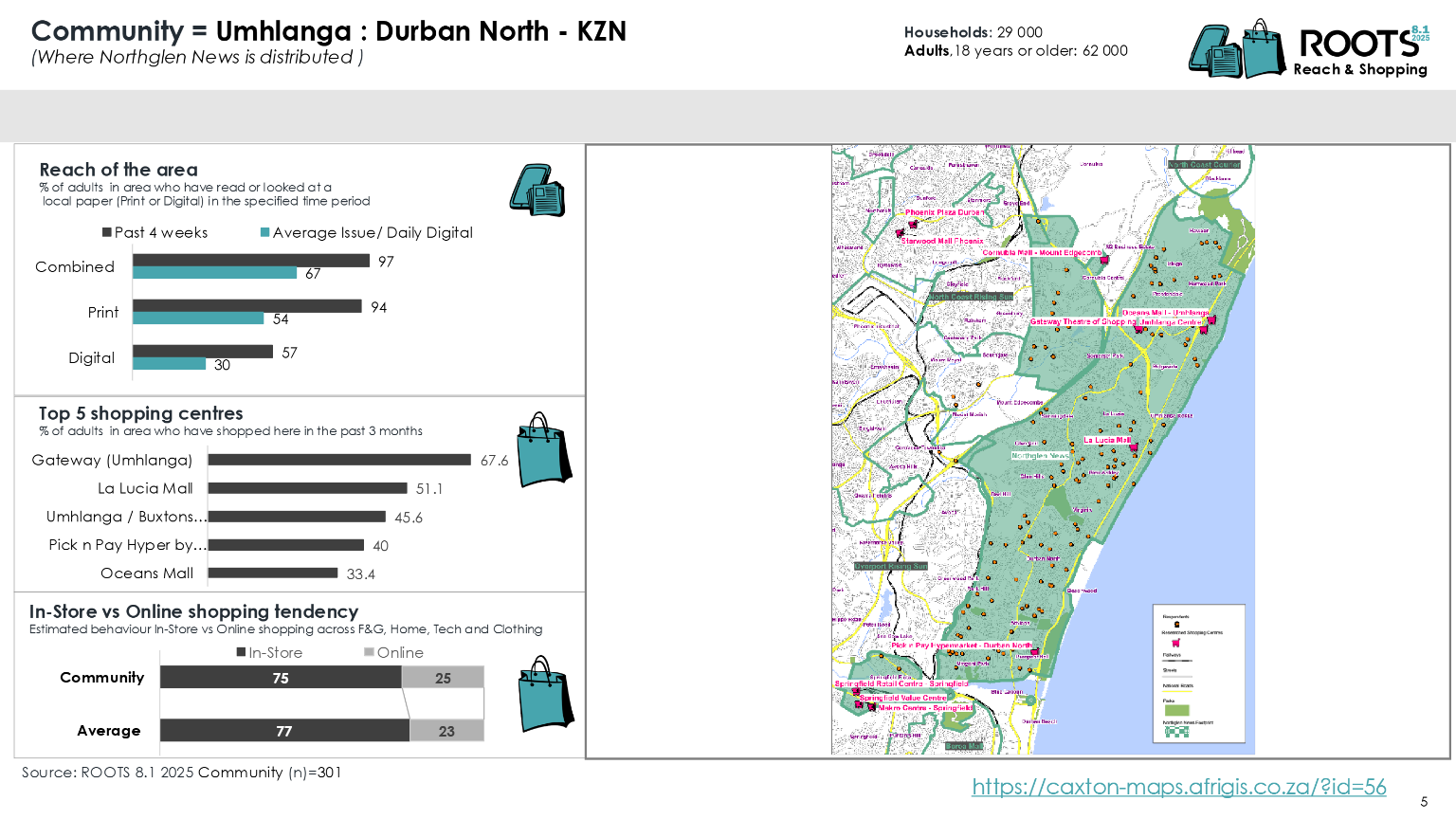Click the Community In-Store 75 bar segment
The width and height of the screenshot is (1456, 819).
tap(281, 677)
